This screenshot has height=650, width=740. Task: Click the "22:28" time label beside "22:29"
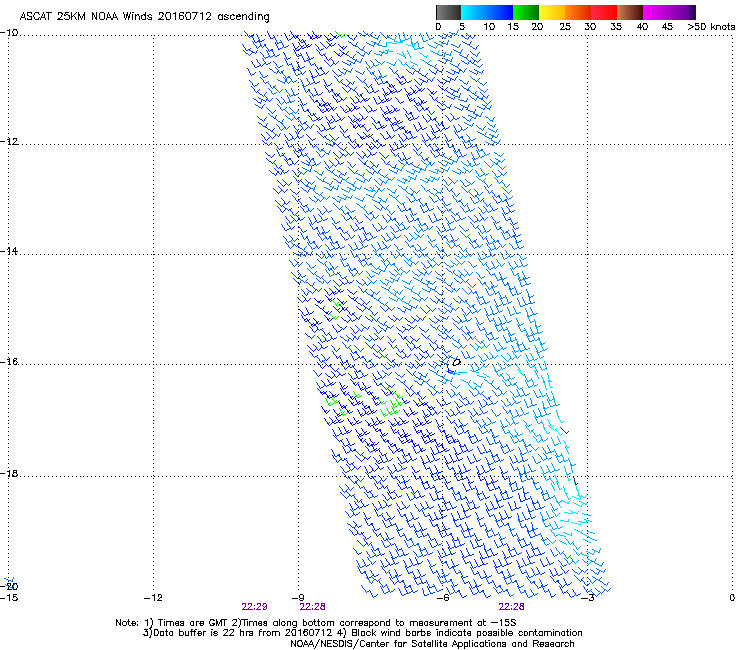pos(312,607)
